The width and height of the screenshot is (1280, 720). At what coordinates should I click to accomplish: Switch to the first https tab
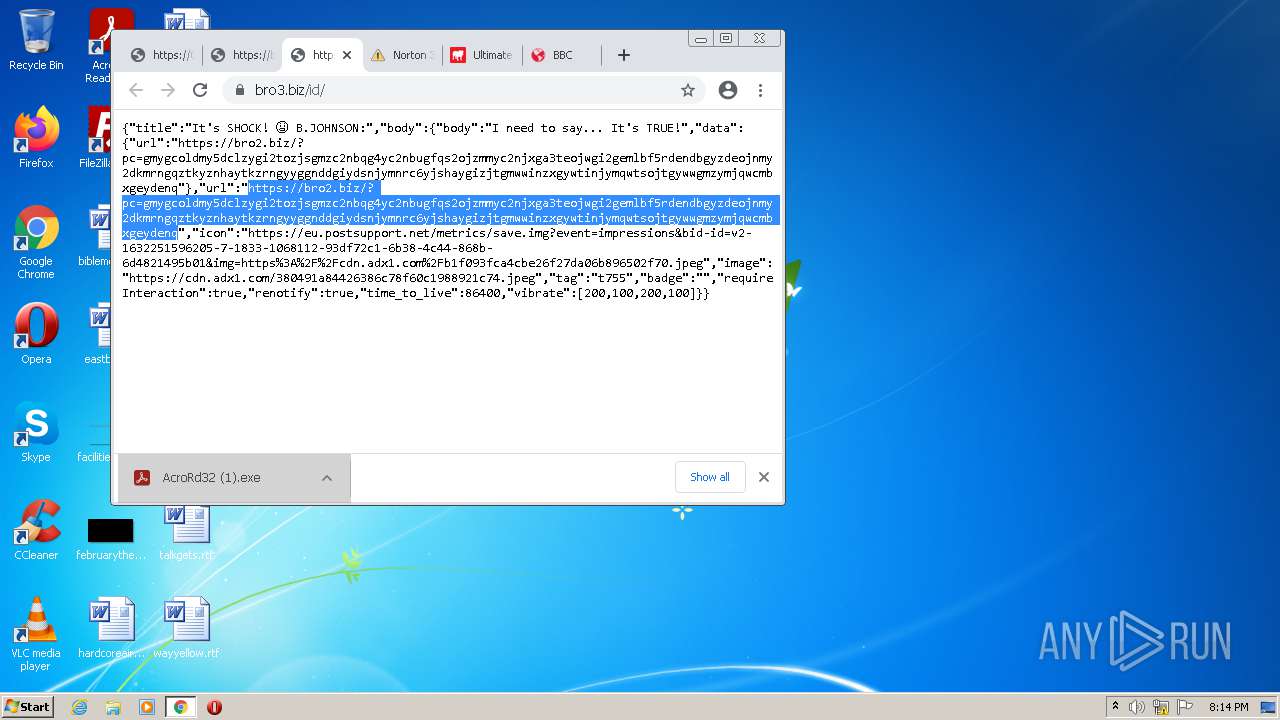click(162, 55)
